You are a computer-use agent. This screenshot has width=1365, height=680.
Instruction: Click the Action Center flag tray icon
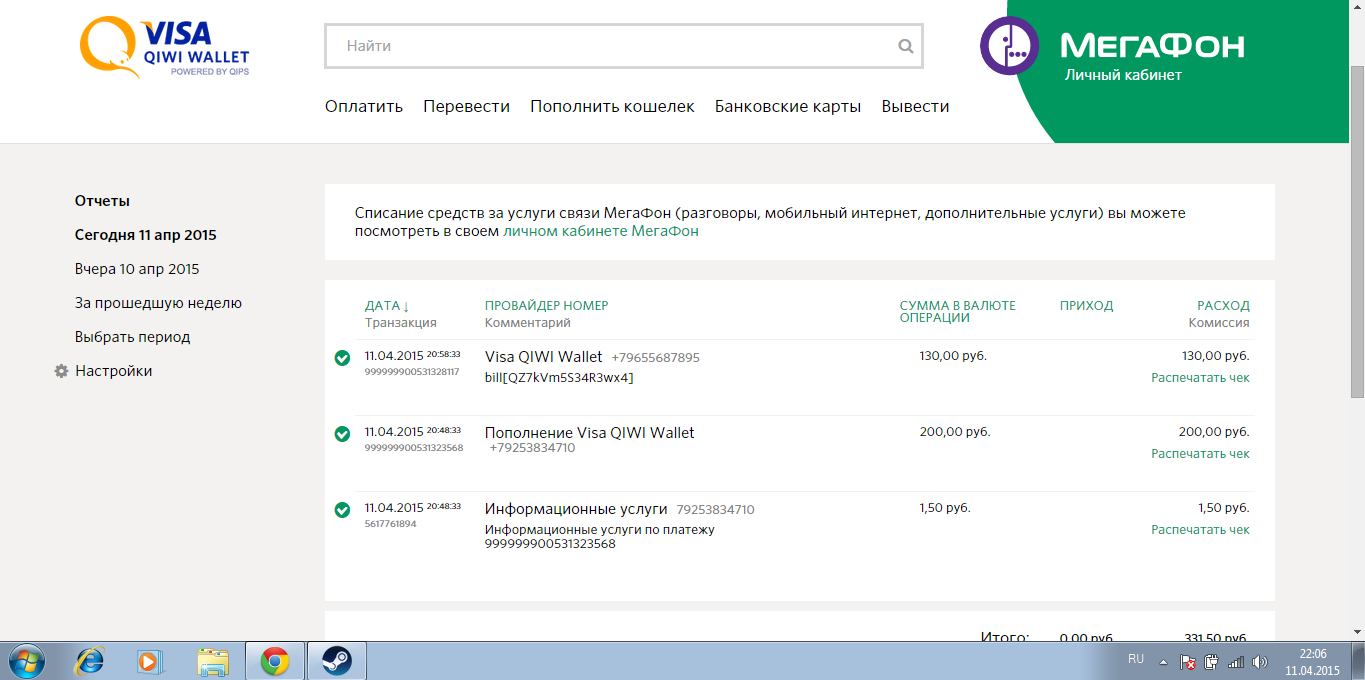point(1188,662)
